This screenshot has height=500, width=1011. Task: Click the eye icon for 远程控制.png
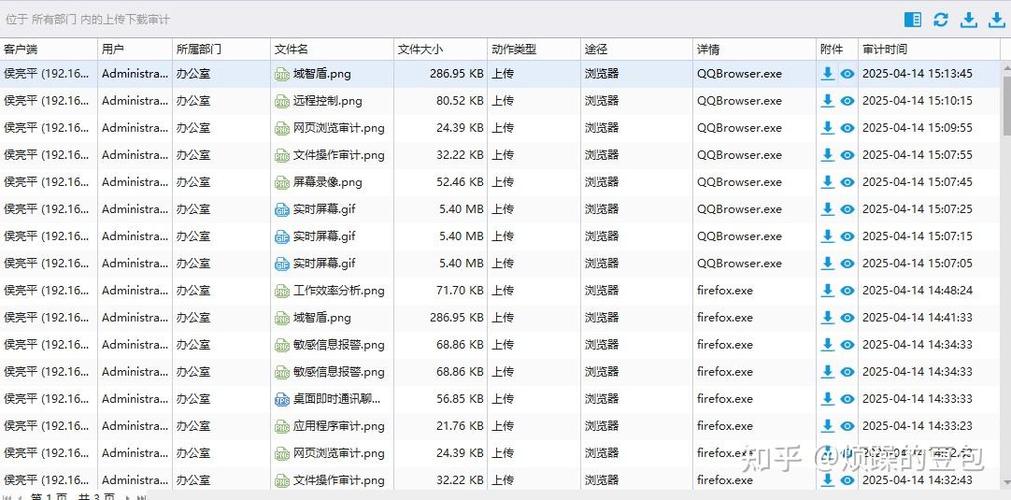pos(847,101)
